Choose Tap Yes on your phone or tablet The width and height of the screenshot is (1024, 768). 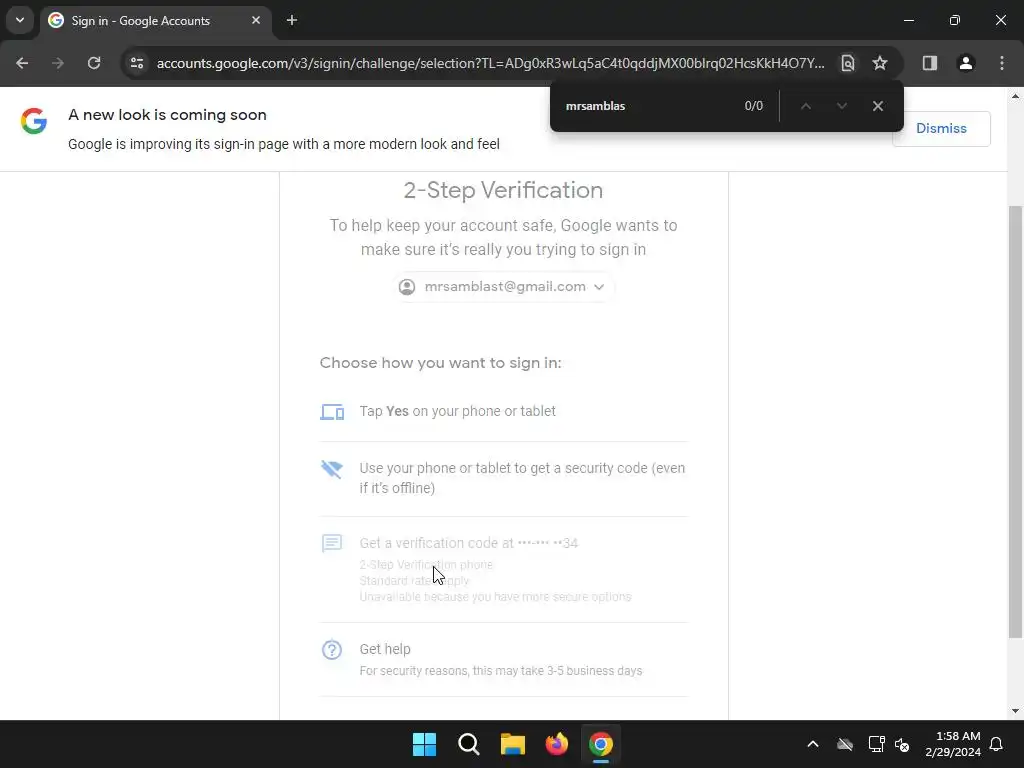pos(503,411)
